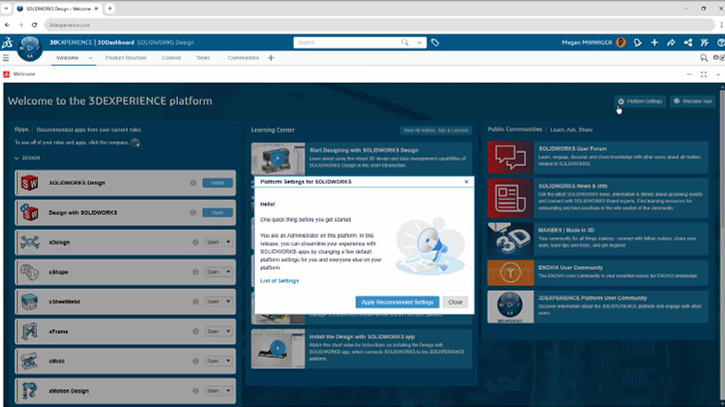The width and height of the screenshot is (725, 407).
Task: Click Apply Recommended Settings button
Action: tap(397, 302)
